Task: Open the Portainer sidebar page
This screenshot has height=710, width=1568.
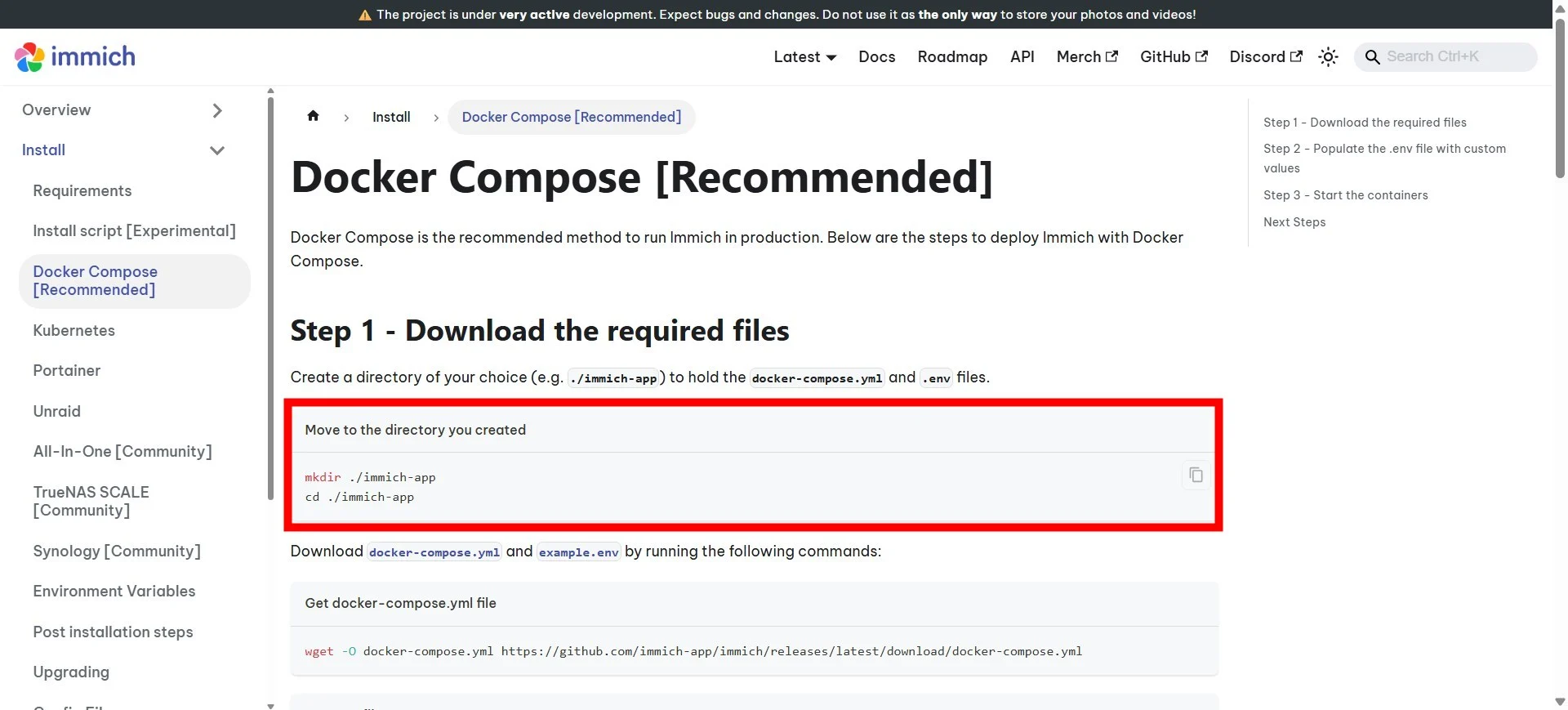Action: (67, 371)
